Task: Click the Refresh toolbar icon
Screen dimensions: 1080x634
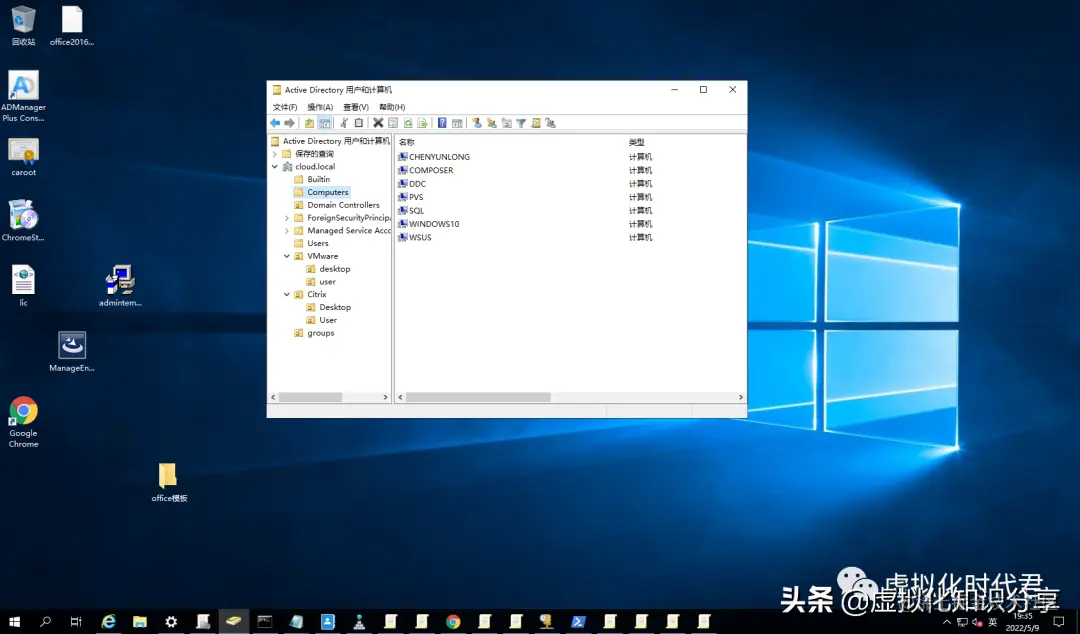Action: pyautogui.click(x=408, y=122)
